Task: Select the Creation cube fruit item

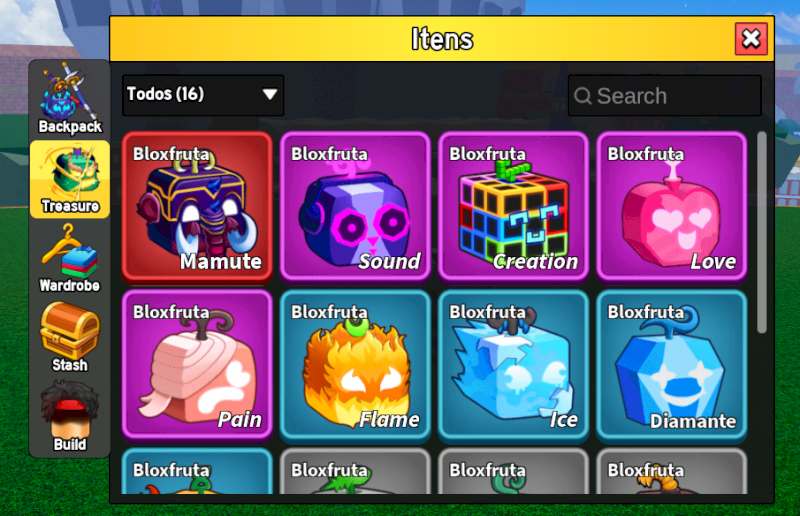Action: click(x=514, y=206)
